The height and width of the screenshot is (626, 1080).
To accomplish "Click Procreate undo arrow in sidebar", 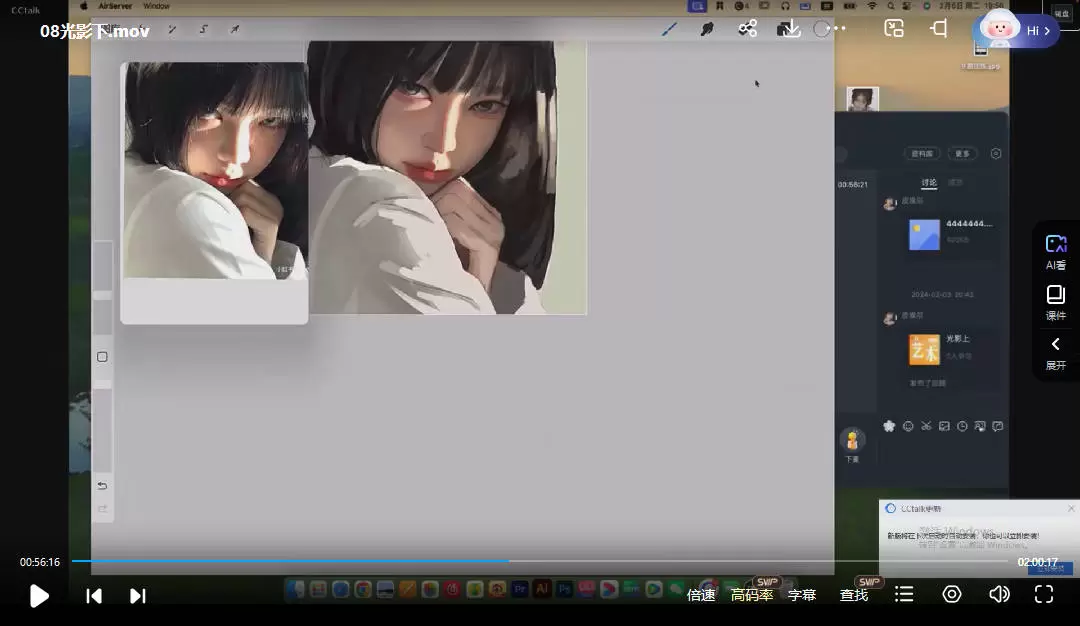I will pos(102,486).
